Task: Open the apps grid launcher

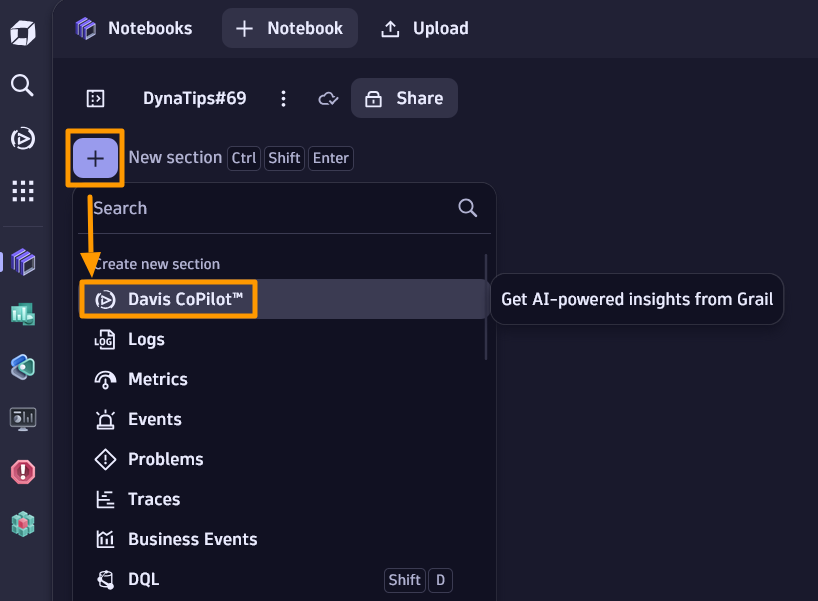Action: coord(23,191)
